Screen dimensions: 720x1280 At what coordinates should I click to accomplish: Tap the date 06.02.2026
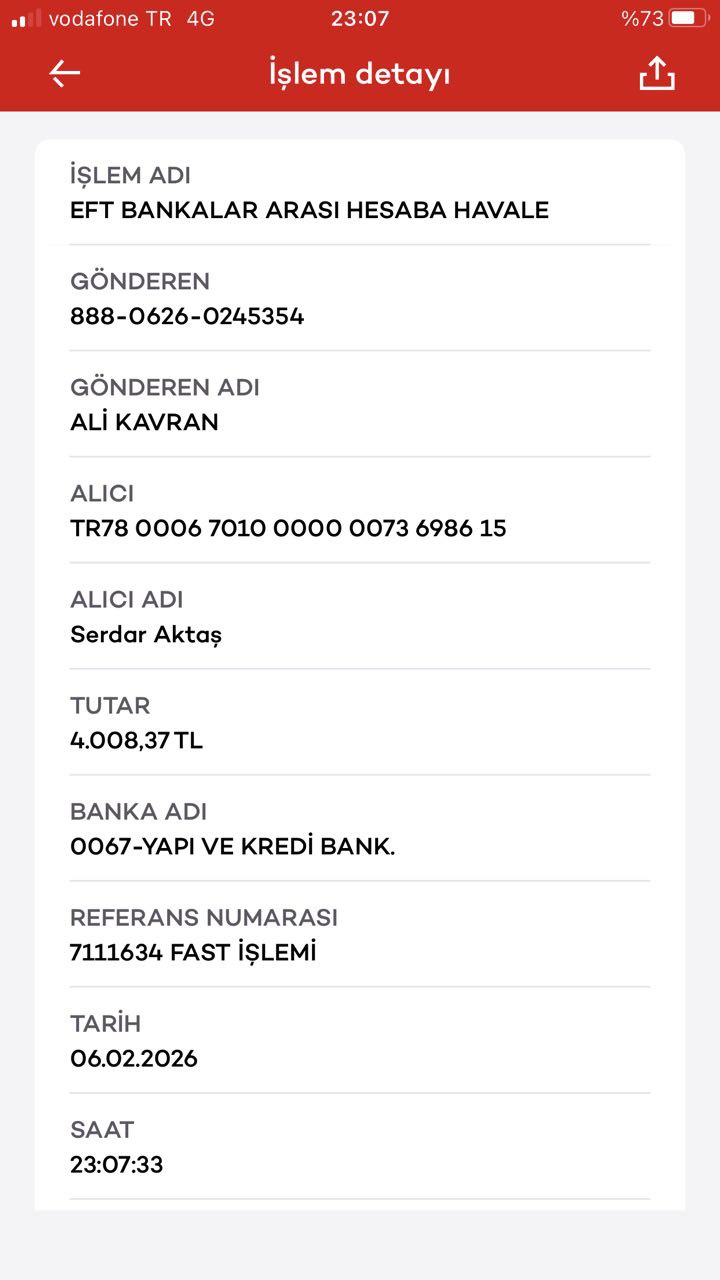click(x=134, y=1059)
